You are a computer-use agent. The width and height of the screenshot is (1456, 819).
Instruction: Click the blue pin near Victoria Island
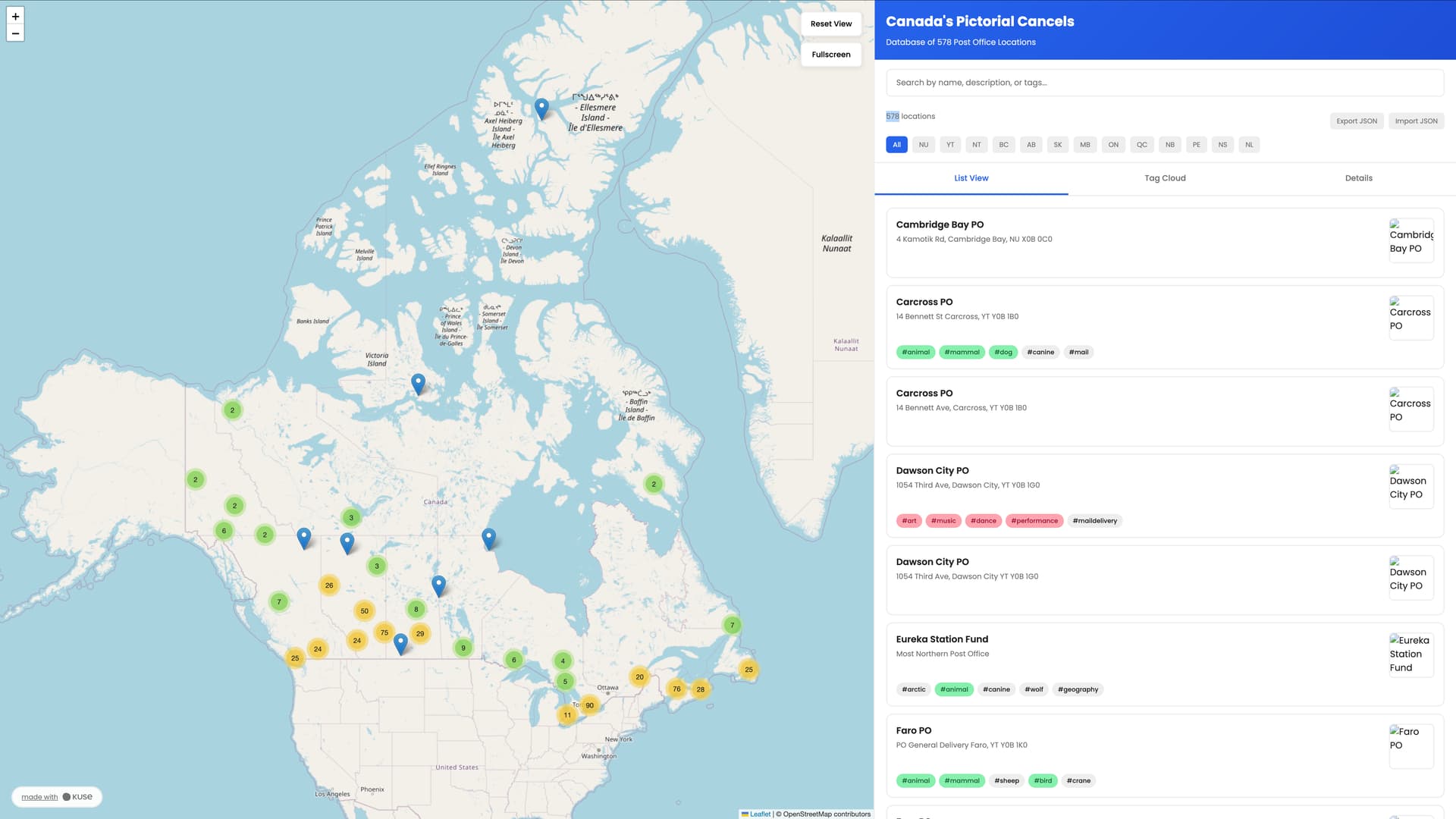point(418,384)
